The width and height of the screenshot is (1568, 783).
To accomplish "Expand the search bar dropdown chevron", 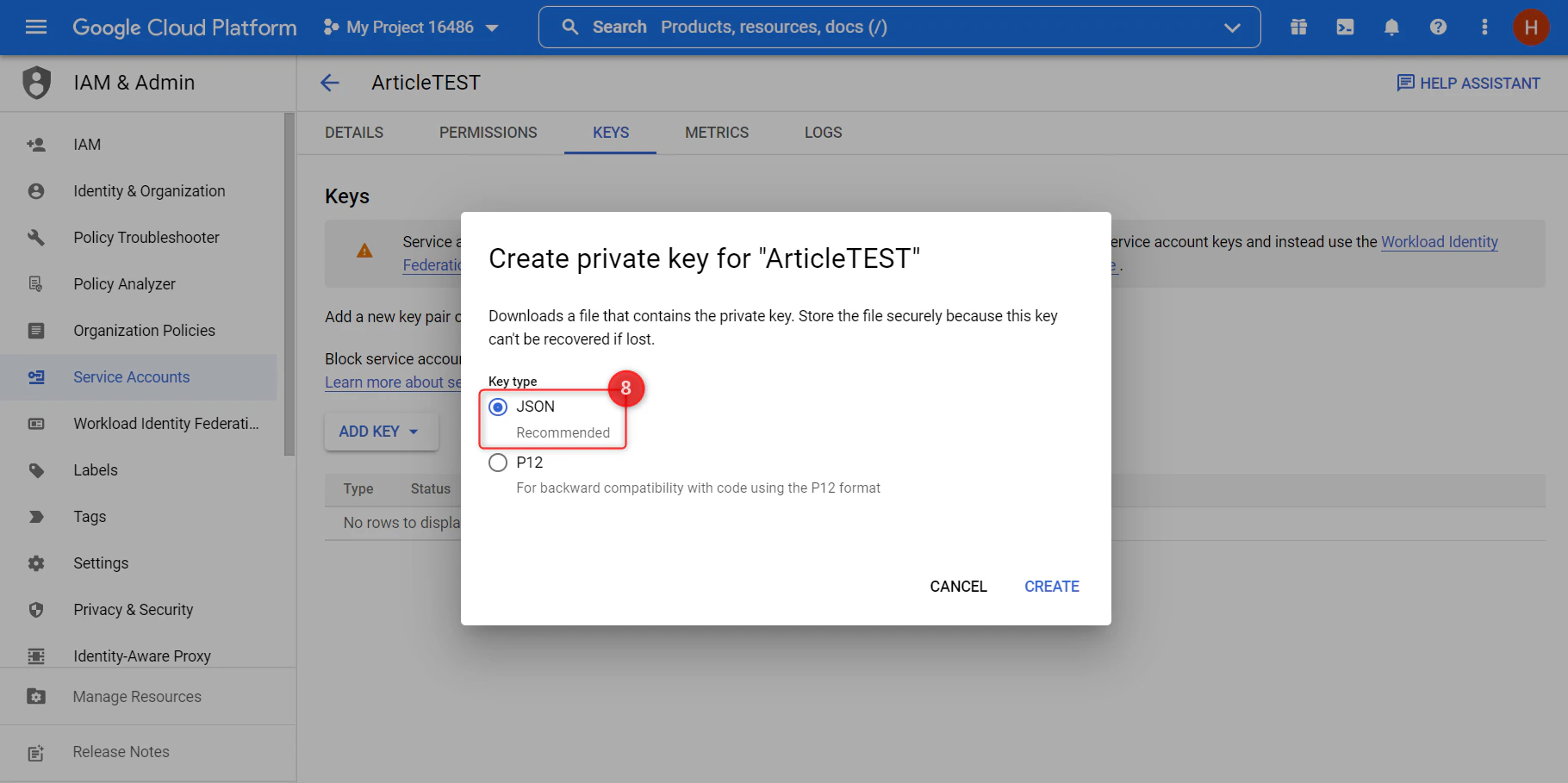I will pyautogui.click(x=1232, y=27).
